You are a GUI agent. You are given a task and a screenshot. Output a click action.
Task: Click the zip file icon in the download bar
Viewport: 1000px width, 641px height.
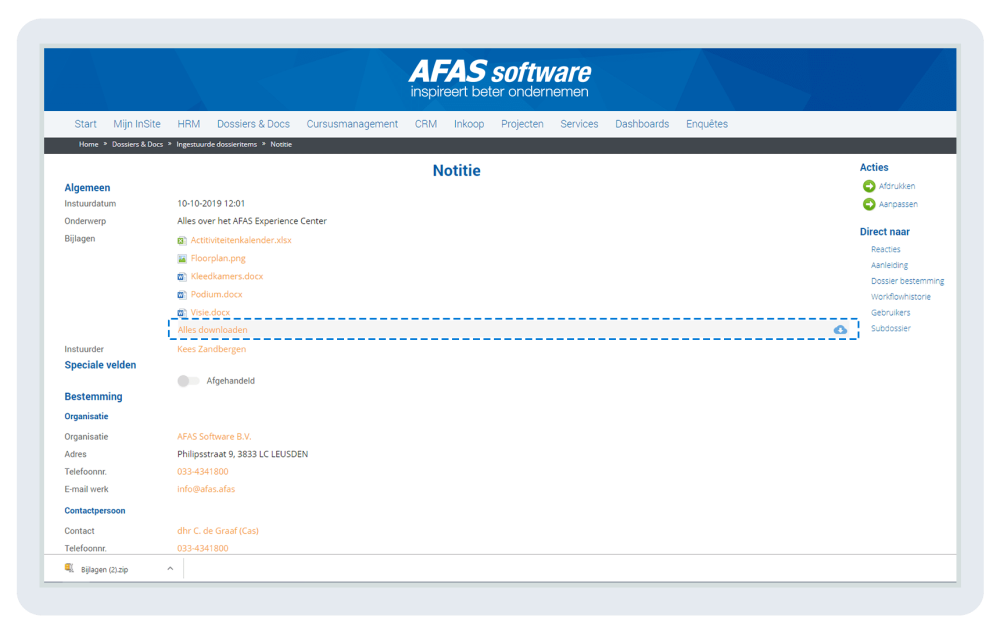point(69,567)
